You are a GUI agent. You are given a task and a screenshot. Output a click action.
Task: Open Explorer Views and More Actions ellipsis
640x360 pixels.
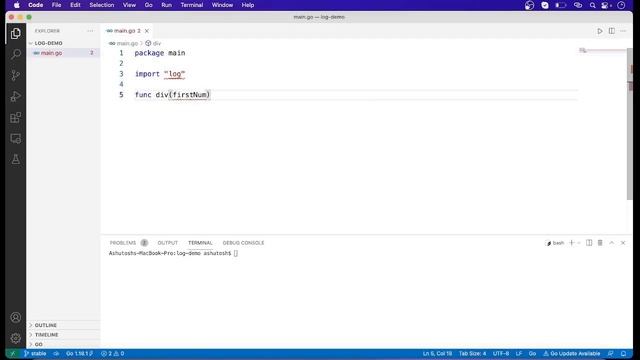tap(90, 31)
